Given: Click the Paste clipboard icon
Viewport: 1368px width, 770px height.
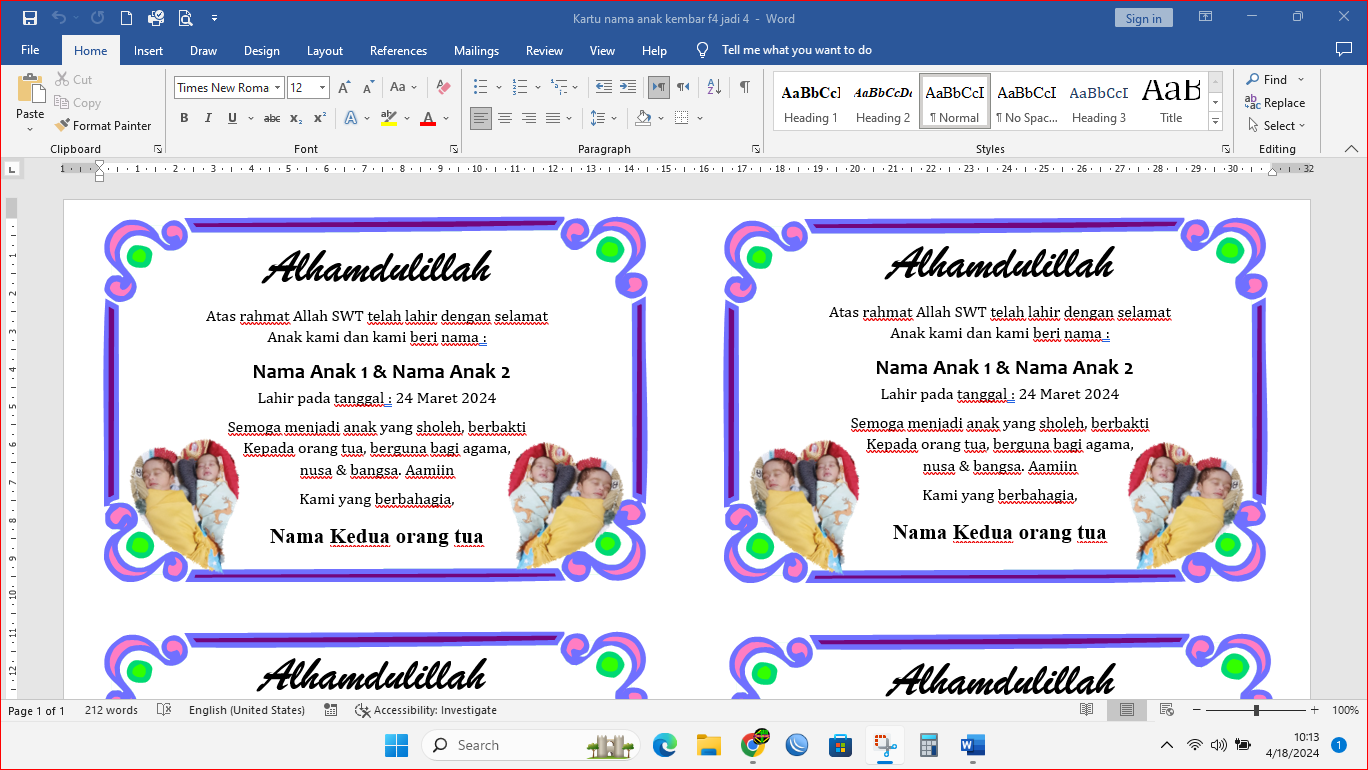Looking at the screenshot, I should 30,88.
